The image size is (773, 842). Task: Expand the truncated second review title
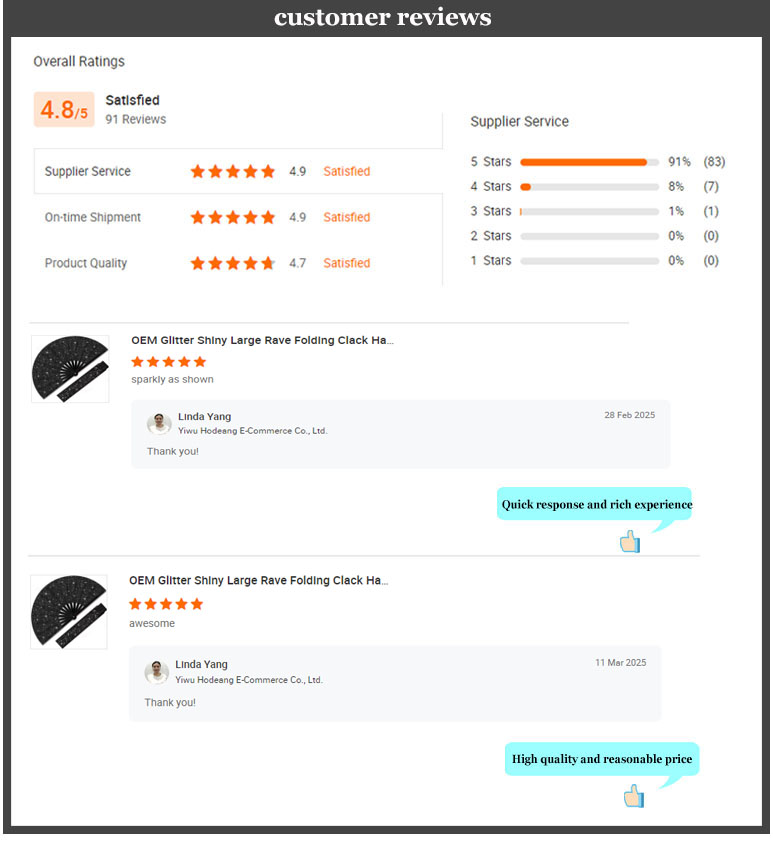click(260, 580)
